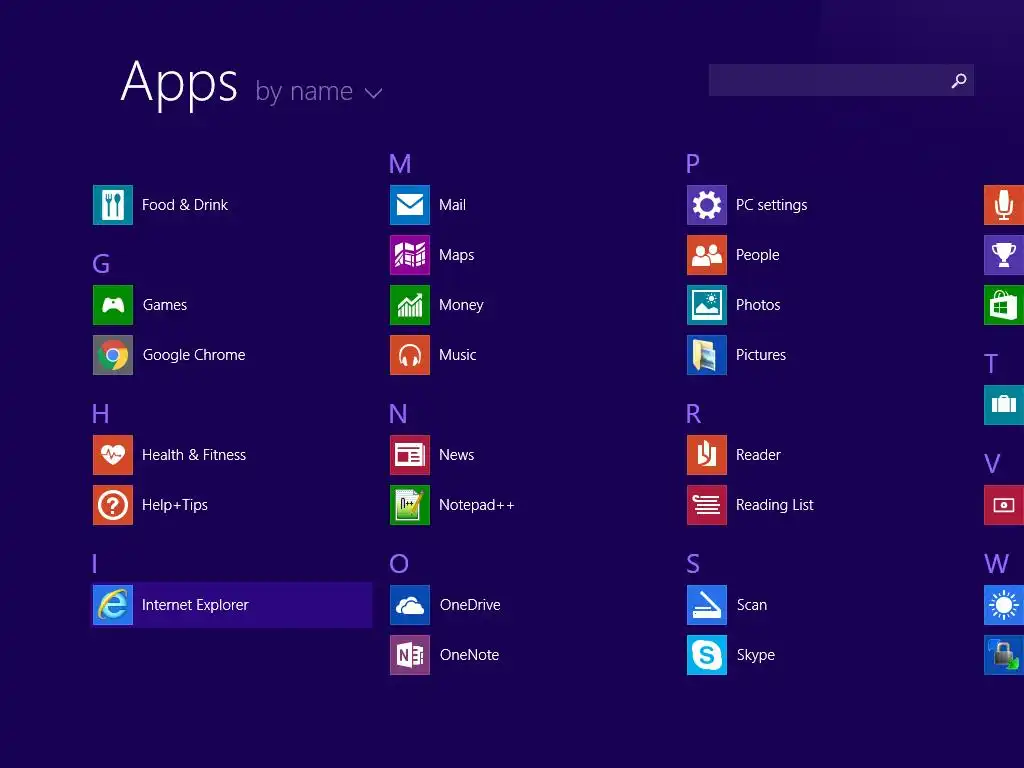
Task: Launch the Notepad++ icon
Action: [x=409, y=505]
